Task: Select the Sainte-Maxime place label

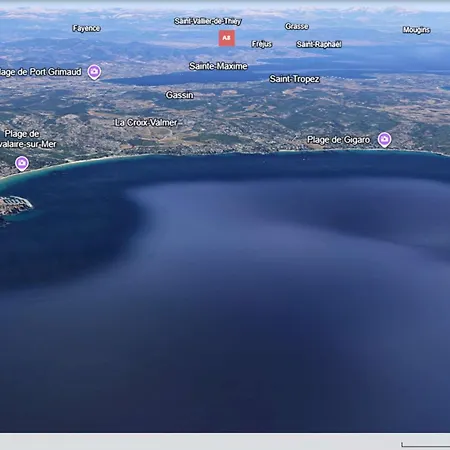Action: click(x=218, y=66)
